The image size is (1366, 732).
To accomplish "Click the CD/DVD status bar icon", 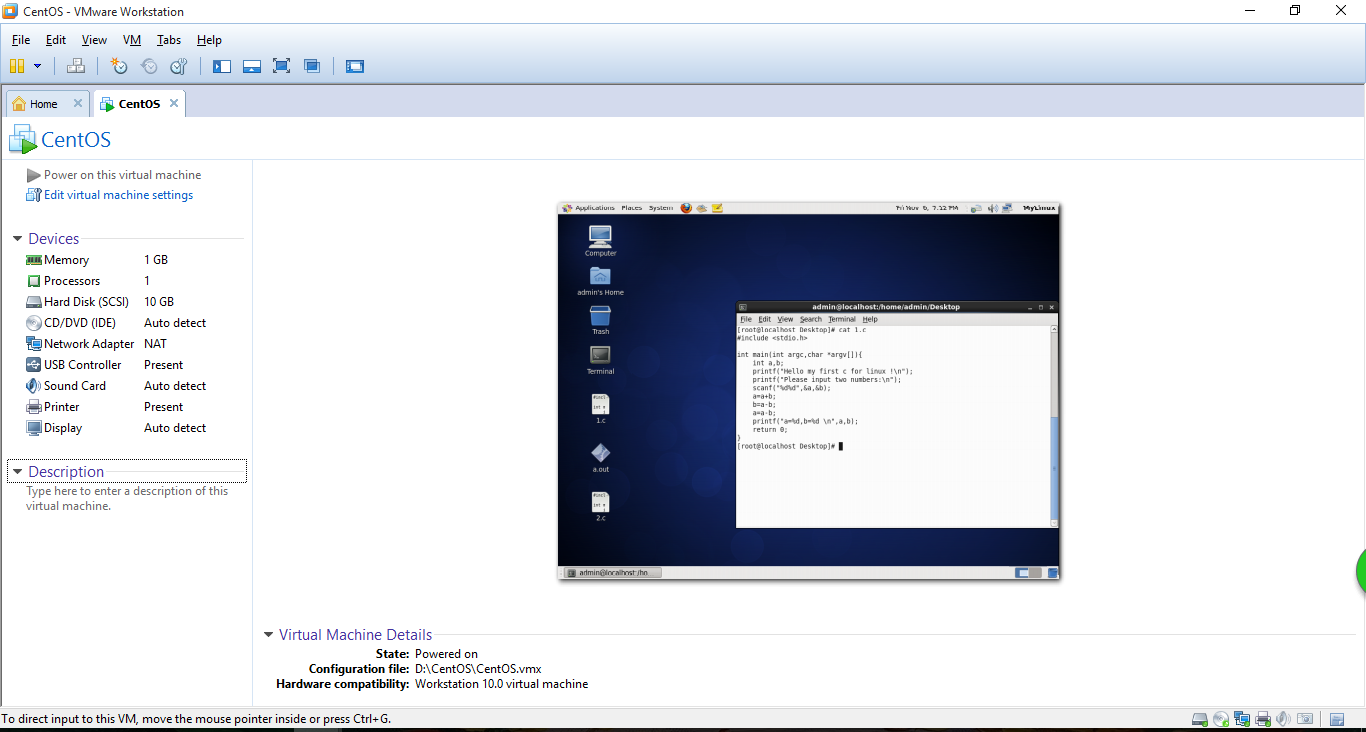I will [x=1221, y=719].
